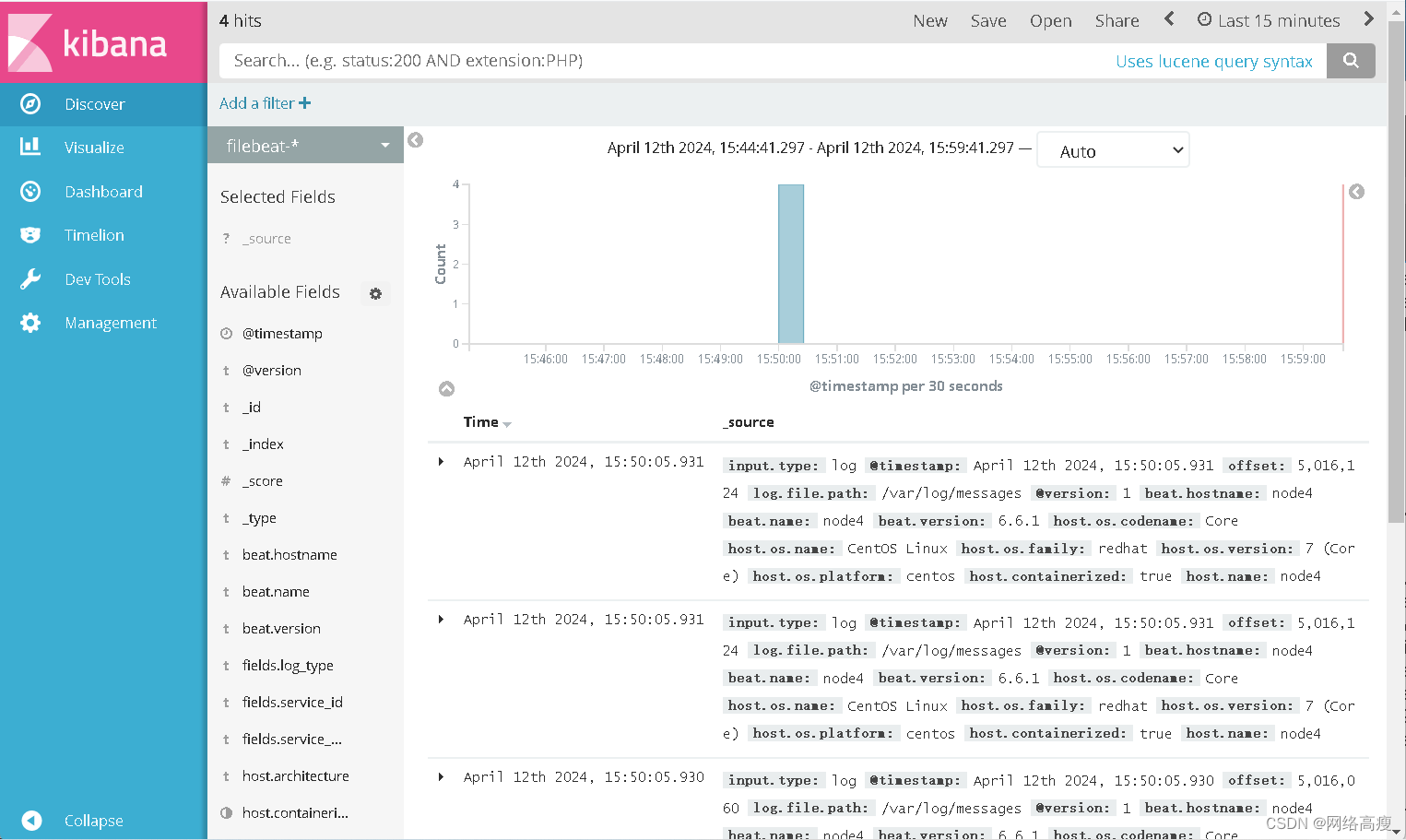
Task: Expand the first log row 15:50:05.931
Action: click(x=441, y=462)
